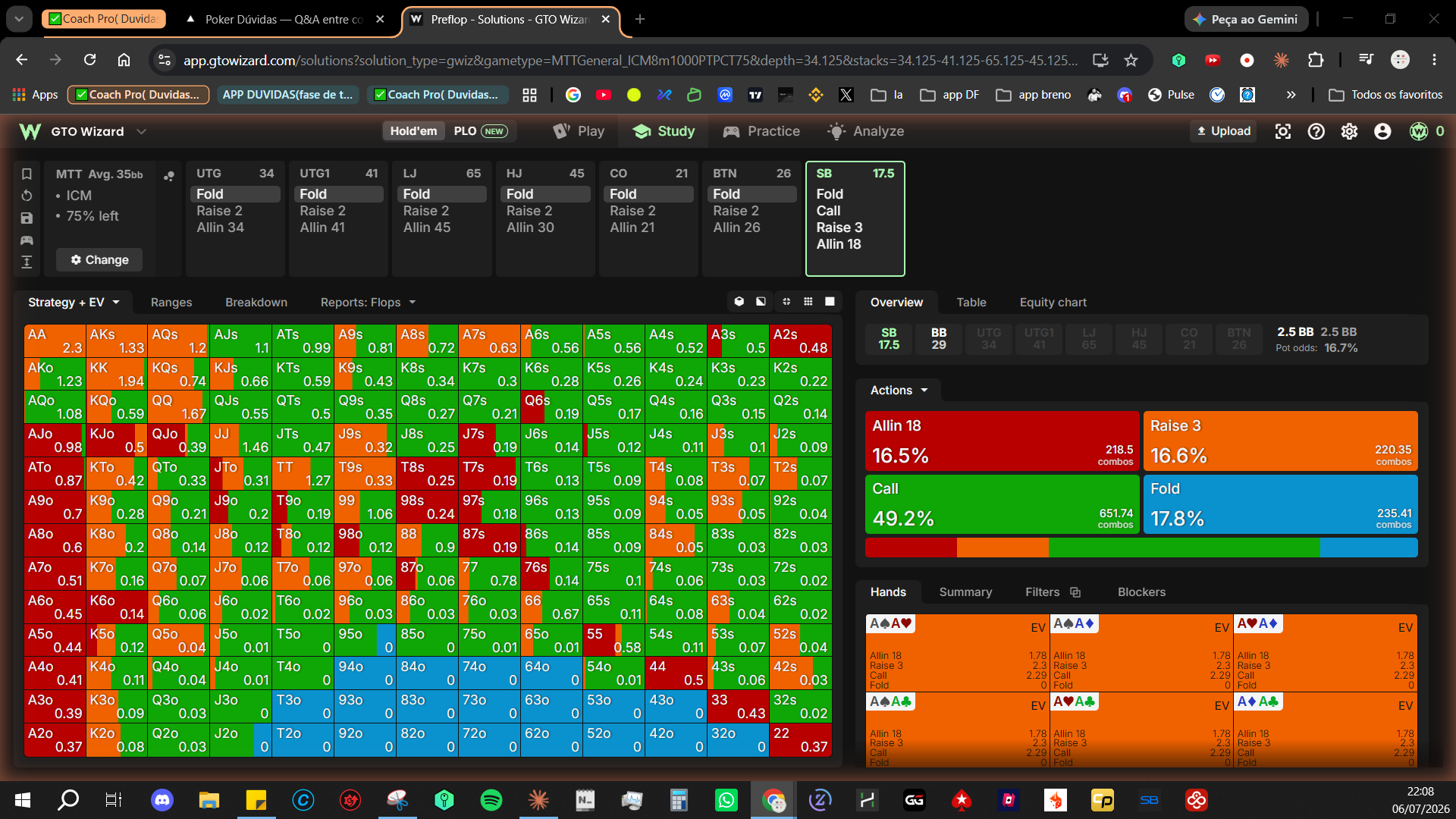Click the gamepad icon in the left sidebar
This screenshot has height=819, width=1456.
[x=27, y=240]
